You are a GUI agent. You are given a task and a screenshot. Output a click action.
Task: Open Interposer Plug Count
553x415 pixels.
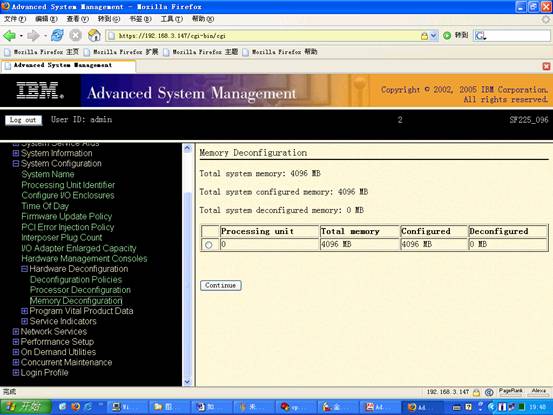[62, 237]
